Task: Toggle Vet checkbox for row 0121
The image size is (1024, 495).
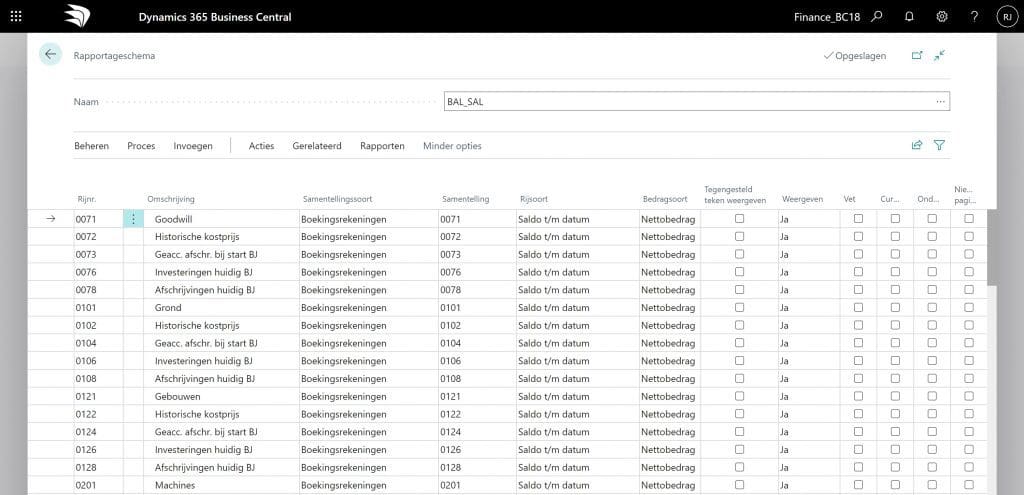Action: point(858,396)
